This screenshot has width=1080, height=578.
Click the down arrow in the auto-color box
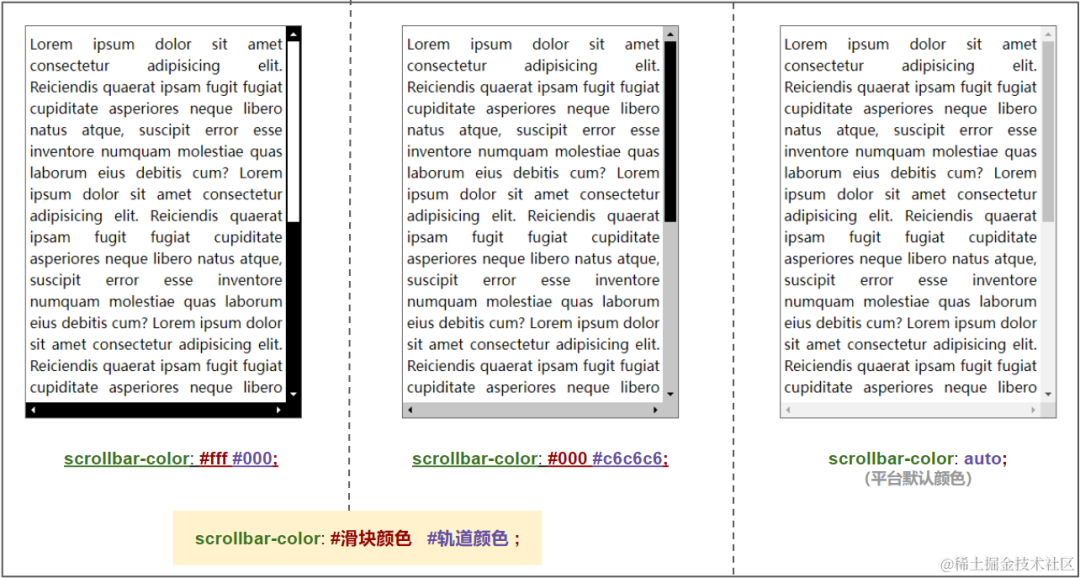pos(1048,394)
